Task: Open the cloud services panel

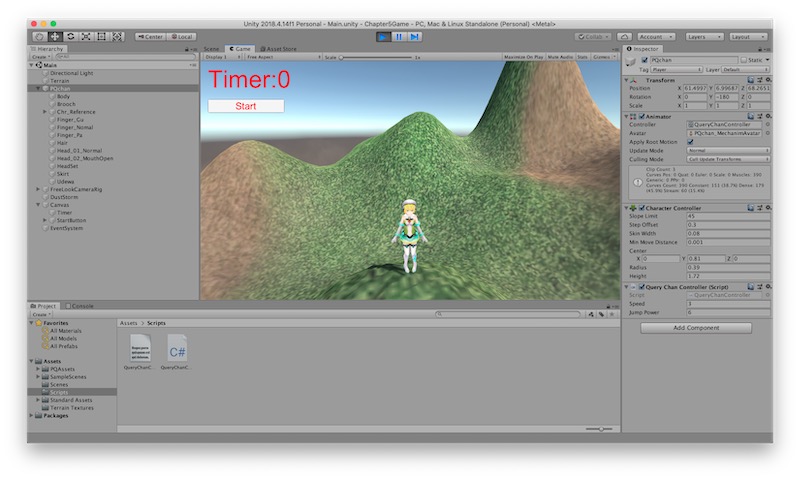Action: tap(624, 37)
